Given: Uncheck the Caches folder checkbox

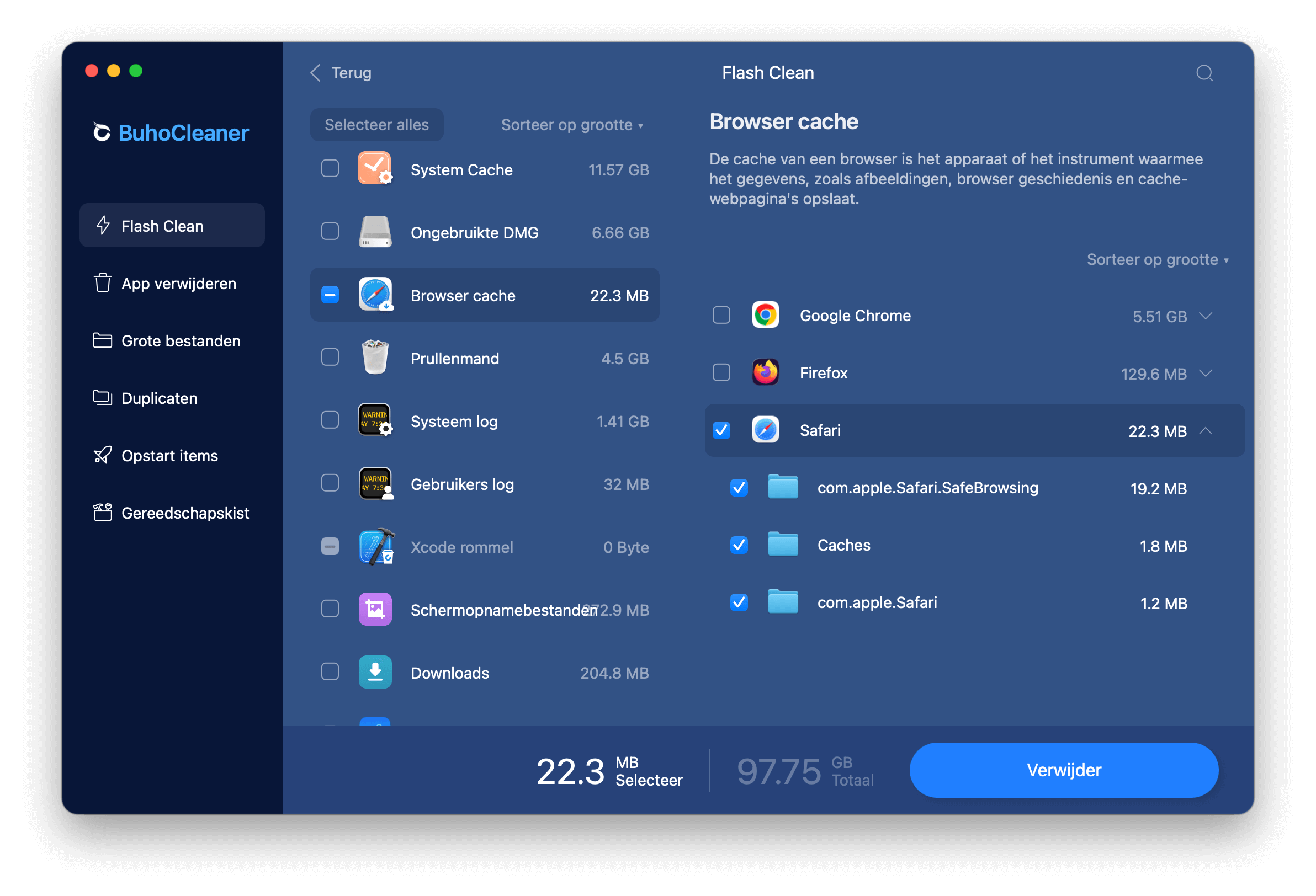Looking at the screenshot, I should 739,545.
